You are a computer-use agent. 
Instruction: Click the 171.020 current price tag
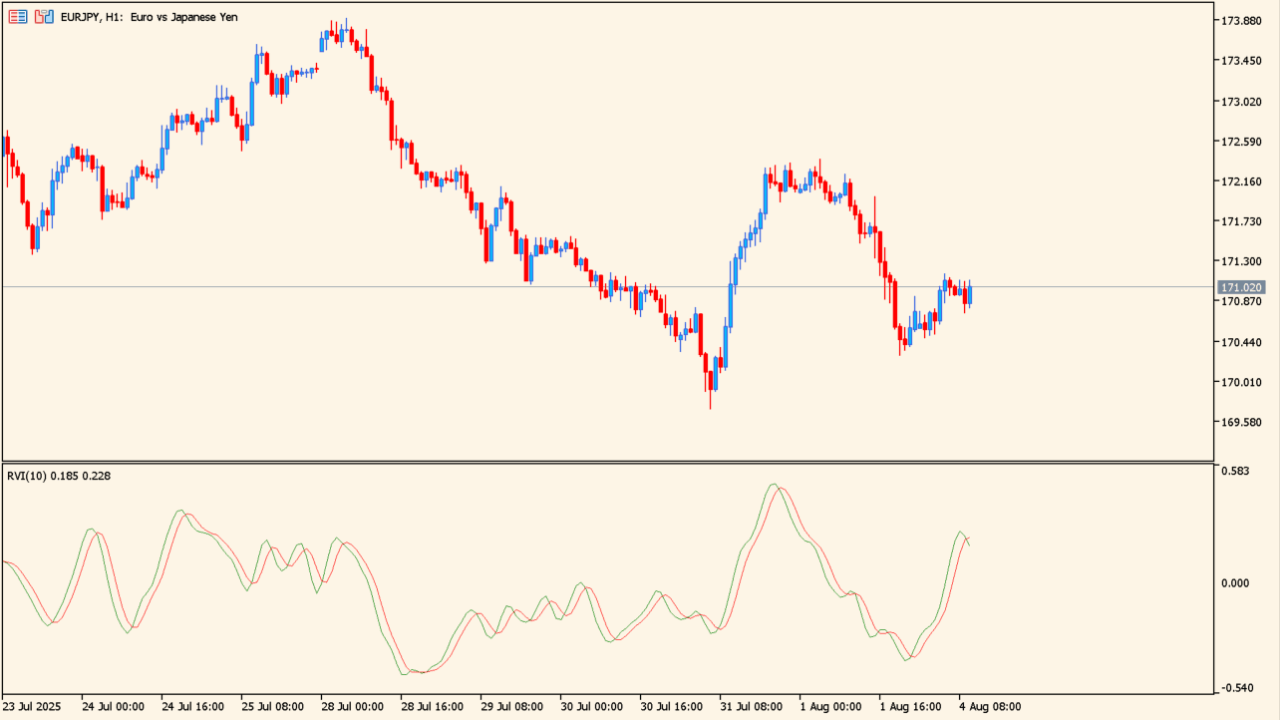coord(1241,288)
